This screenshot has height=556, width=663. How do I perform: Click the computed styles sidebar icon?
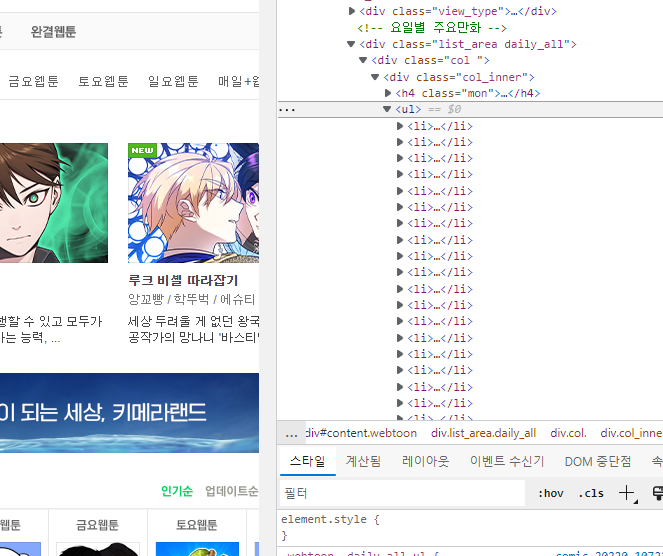click(x=658, y=493)
